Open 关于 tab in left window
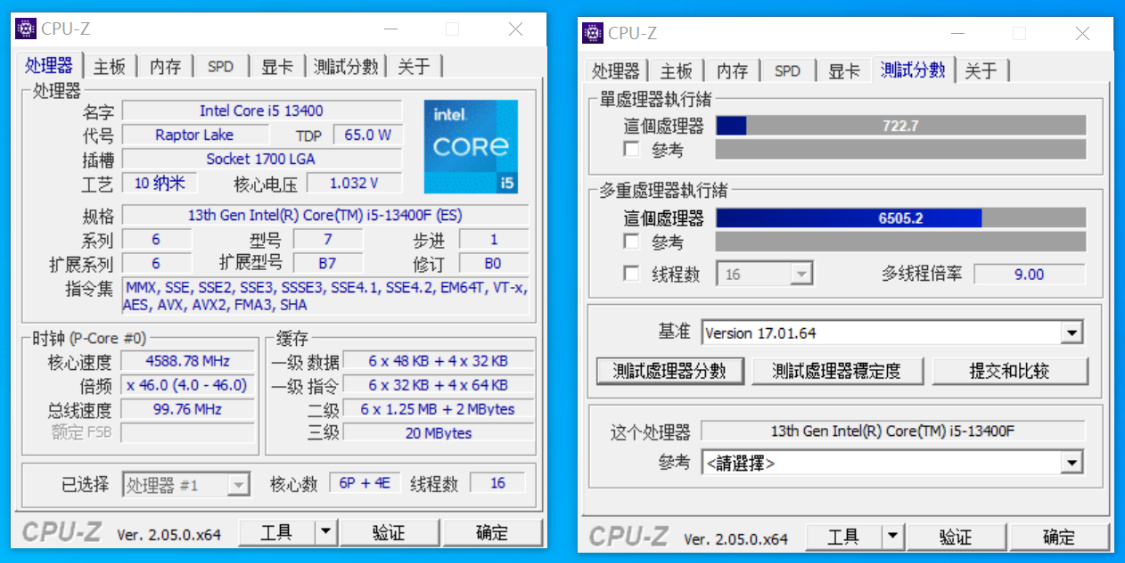 [414, 67]
